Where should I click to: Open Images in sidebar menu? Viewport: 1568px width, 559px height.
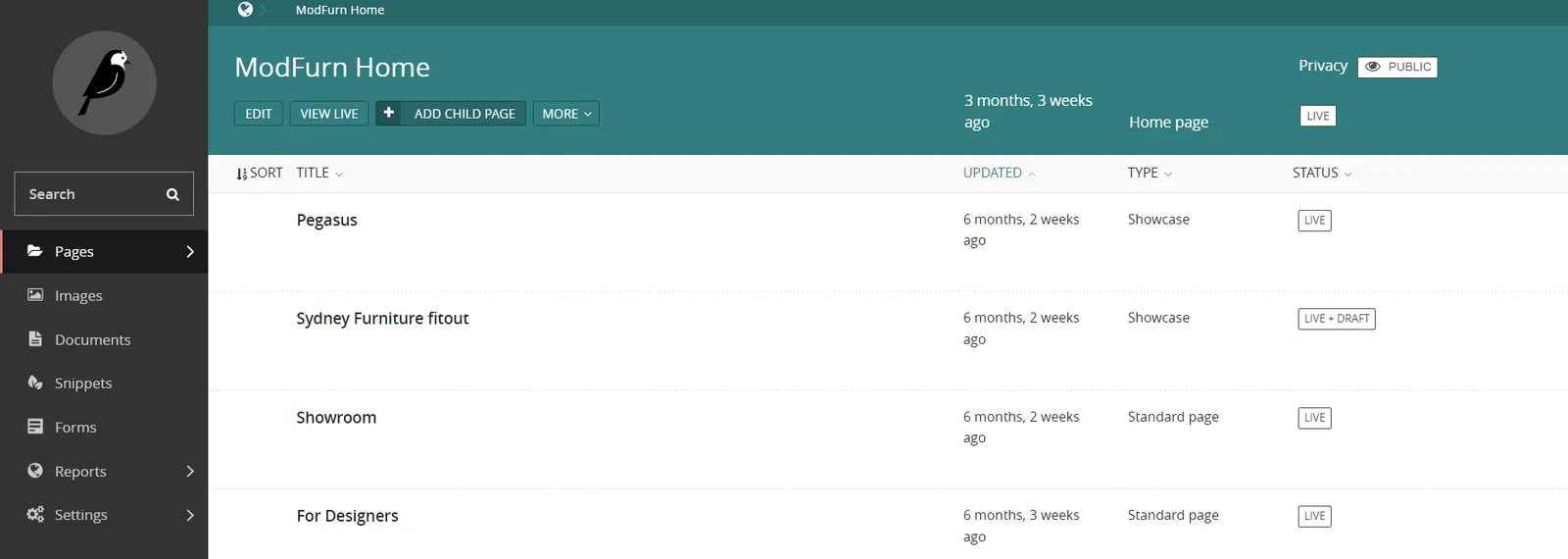click(104, 295)
